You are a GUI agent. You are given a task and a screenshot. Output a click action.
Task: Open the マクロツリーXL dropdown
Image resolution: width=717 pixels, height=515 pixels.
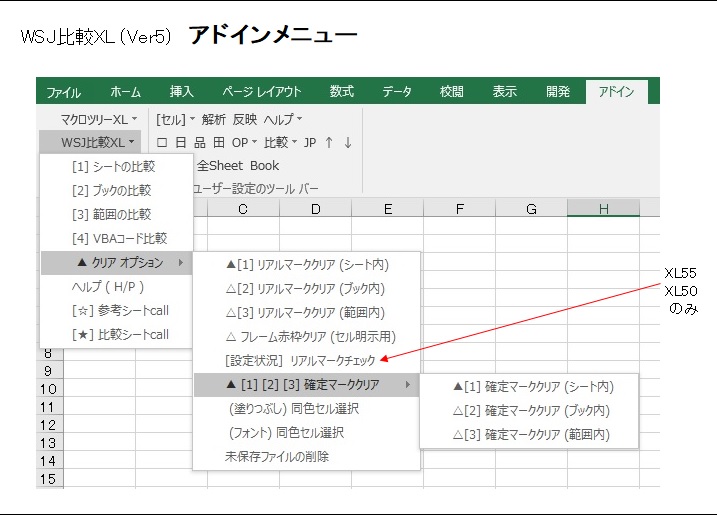(x=92, y=119)
